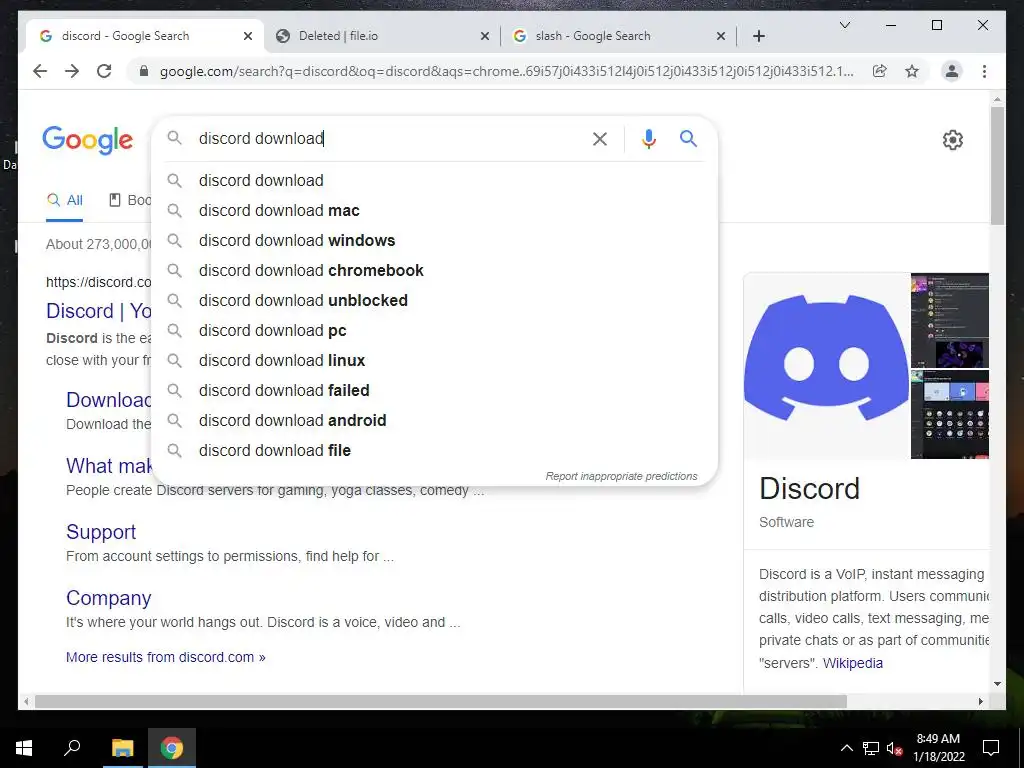Viewport: 1024px width, 768px height.
Task: Click the horizontal page scrollbar thumb
Action: point(441,702)
